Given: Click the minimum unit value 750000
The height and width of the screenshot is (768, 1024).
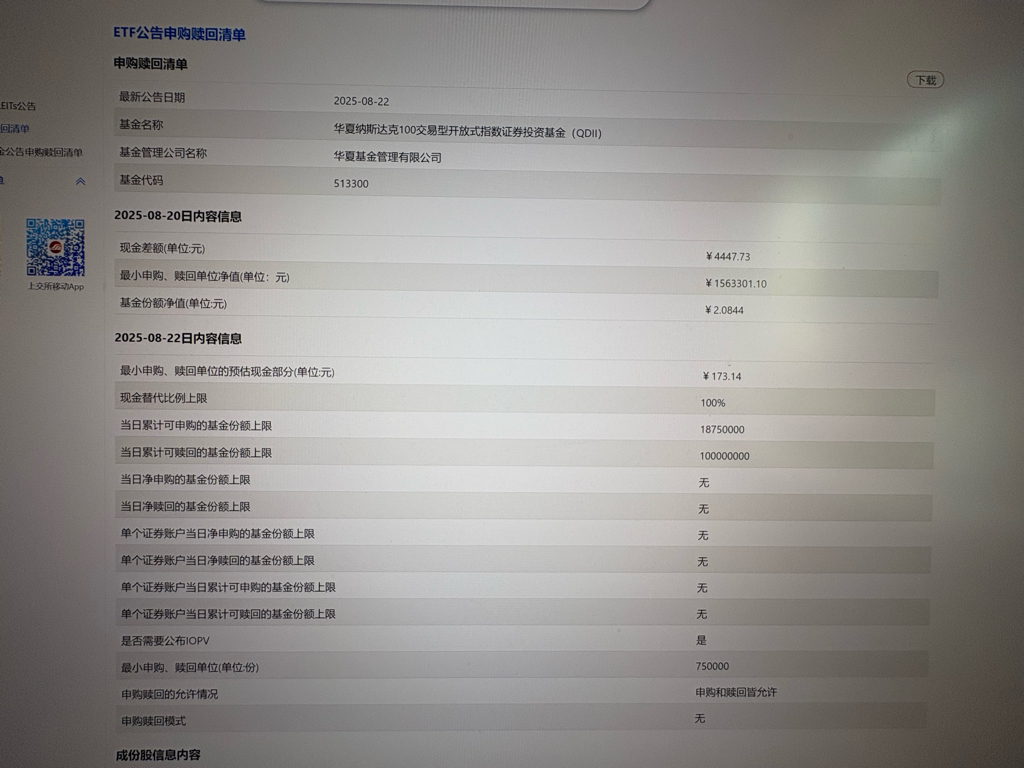Looking at the screenshot, I should click(x=712, y=666).
